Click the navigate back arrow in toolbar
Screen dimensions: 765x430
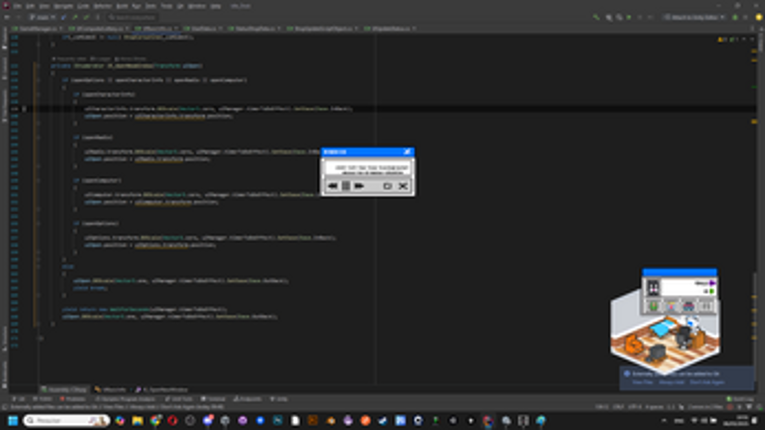(7, 17)
